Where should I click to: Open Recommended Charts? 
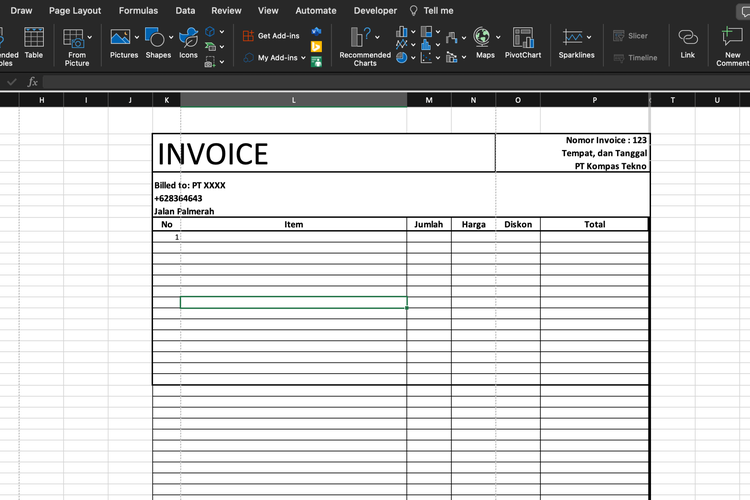coord(364,47)
